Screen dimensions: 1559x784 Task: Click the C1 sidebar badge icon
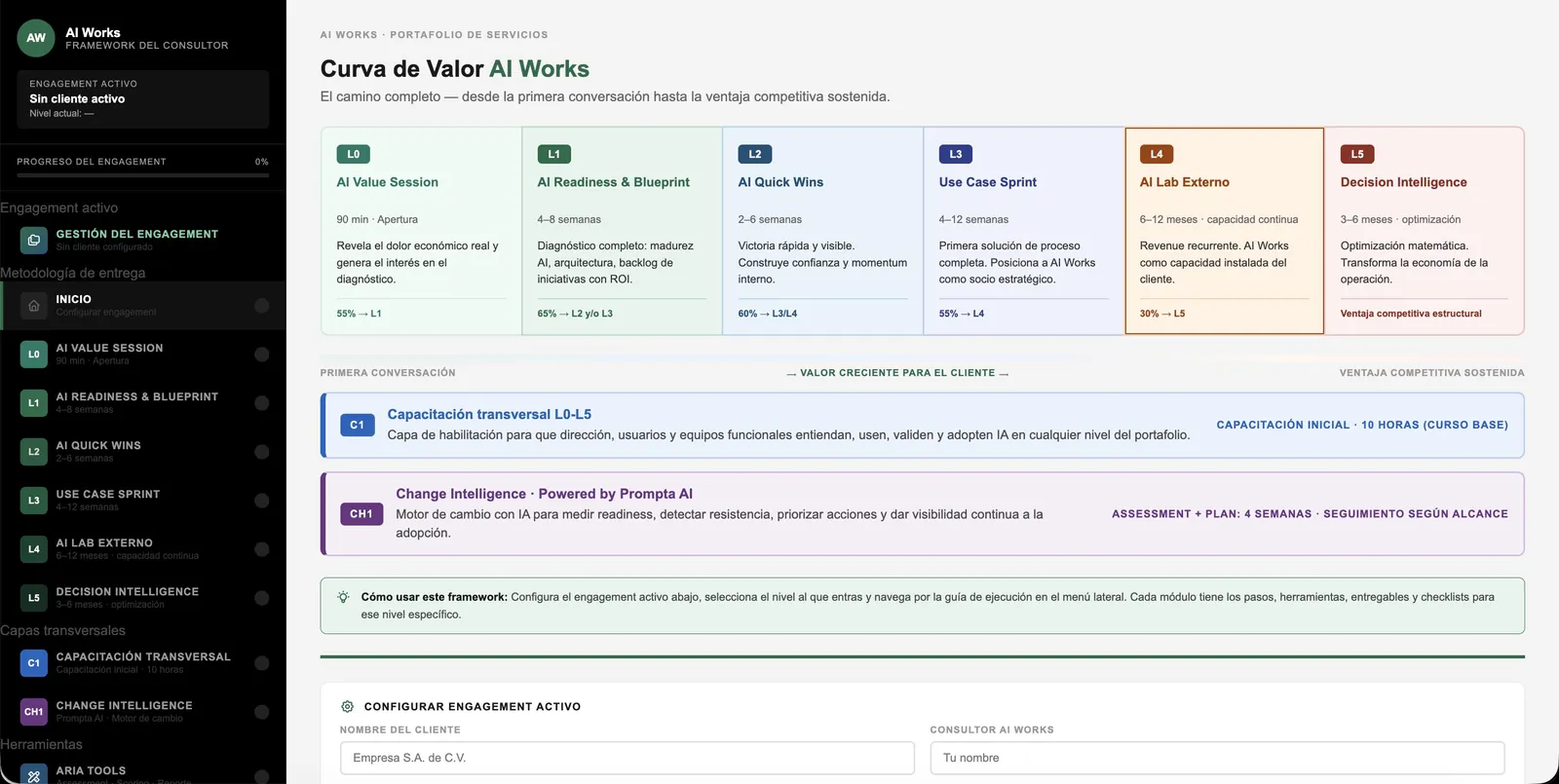(34, 663)
